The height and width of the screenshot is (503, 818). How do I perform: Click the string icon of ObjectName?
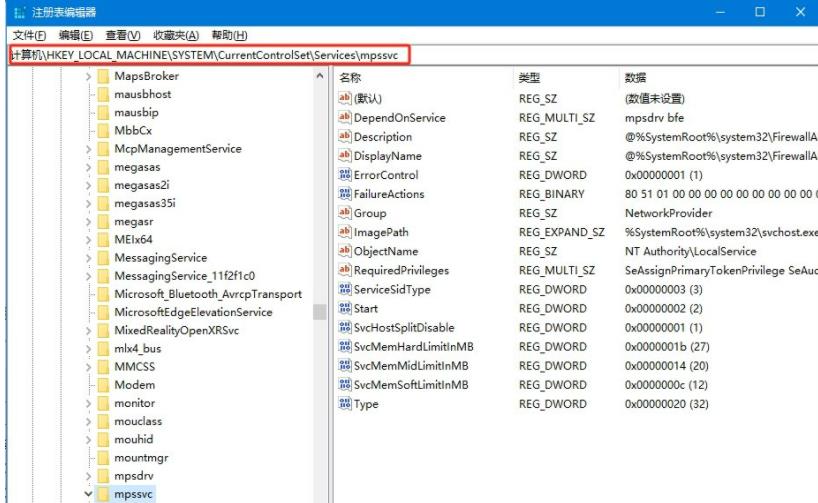click(344, 250)
